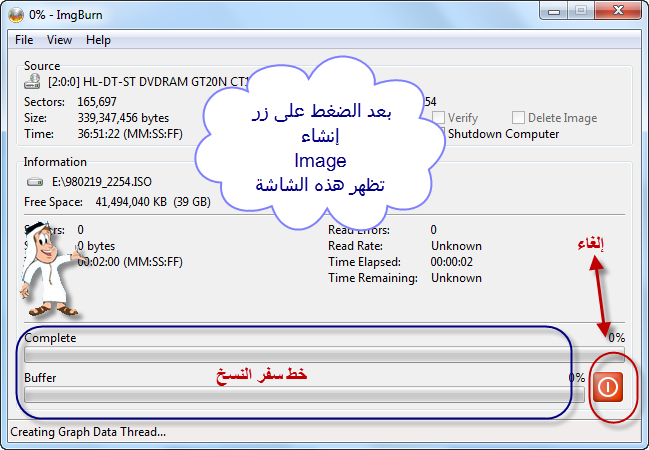Click the Free Space value 41,494,040 KB
The image size is (649, 450).
[x=153, y=202]
